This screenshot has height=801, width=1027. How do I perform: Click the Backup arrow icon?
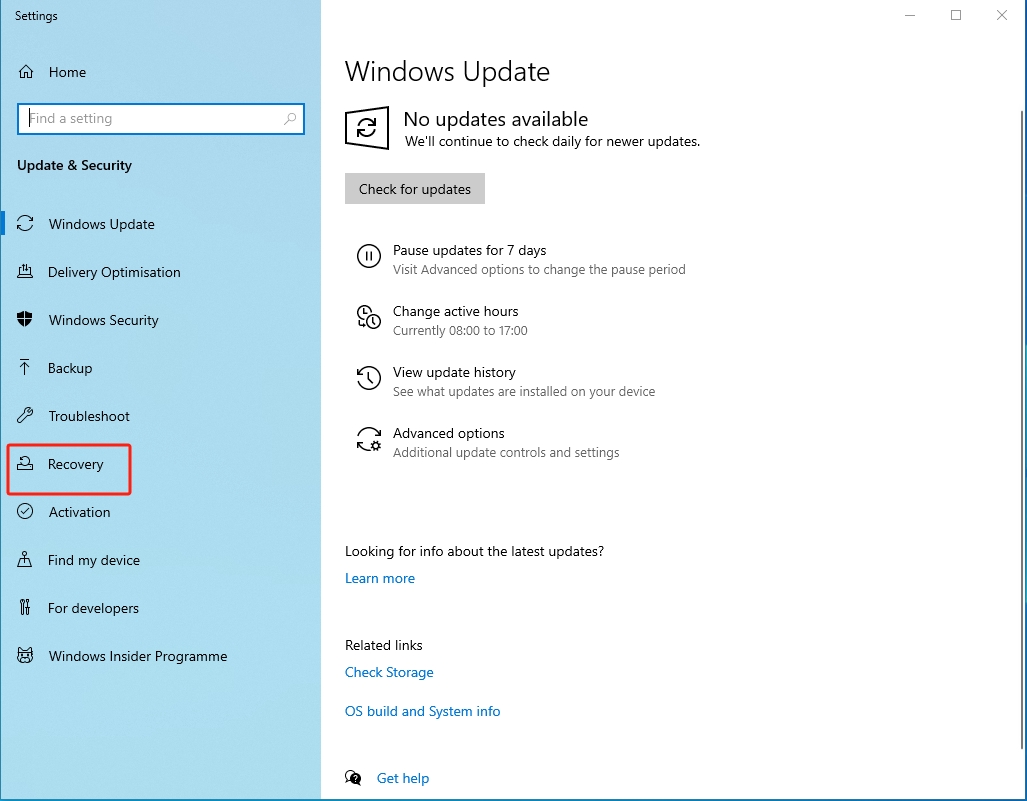click(25, 367)
